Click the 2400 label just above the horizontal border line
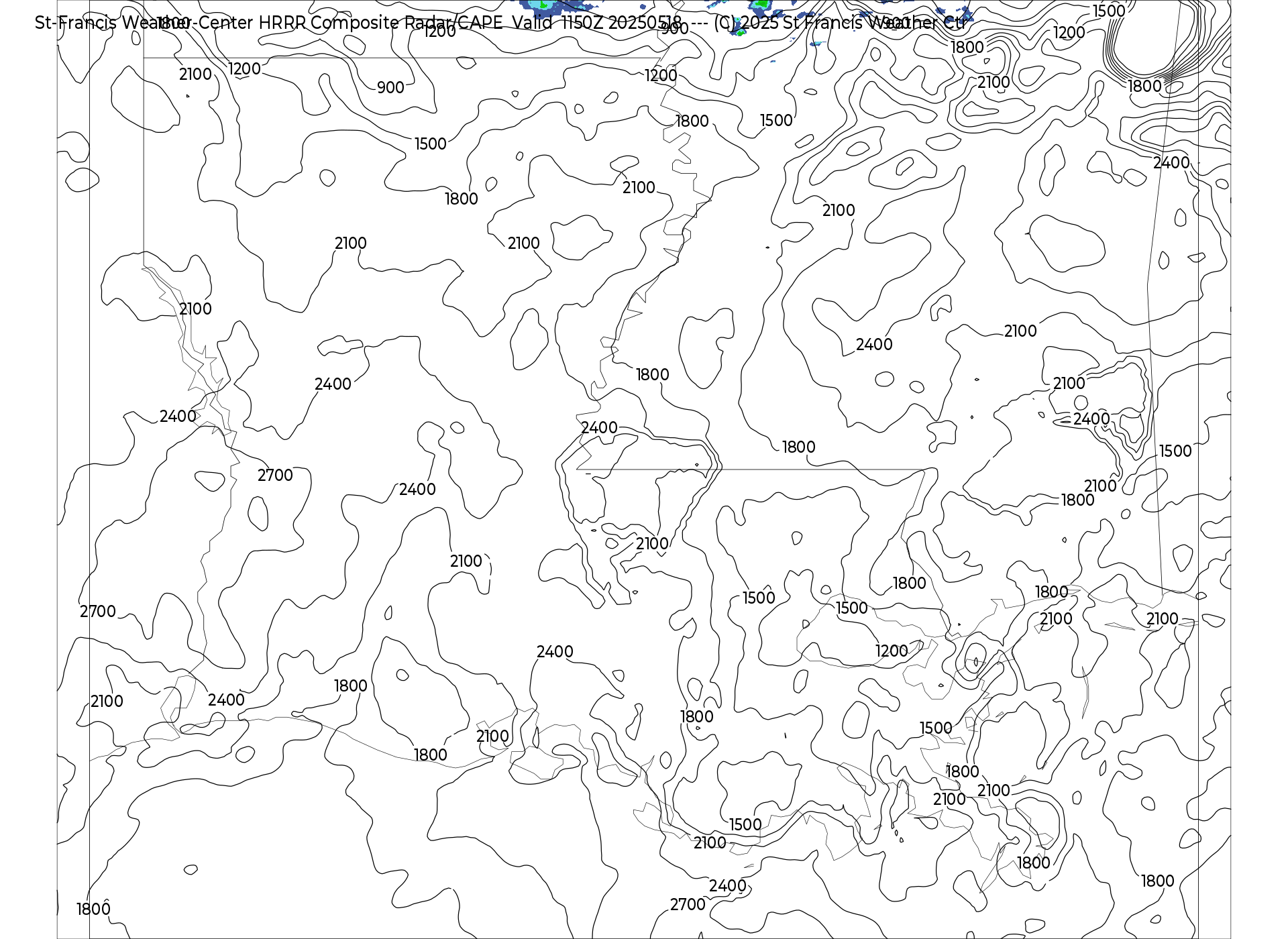The width and height of the screenshot is (1288, 939). (599, 428)
